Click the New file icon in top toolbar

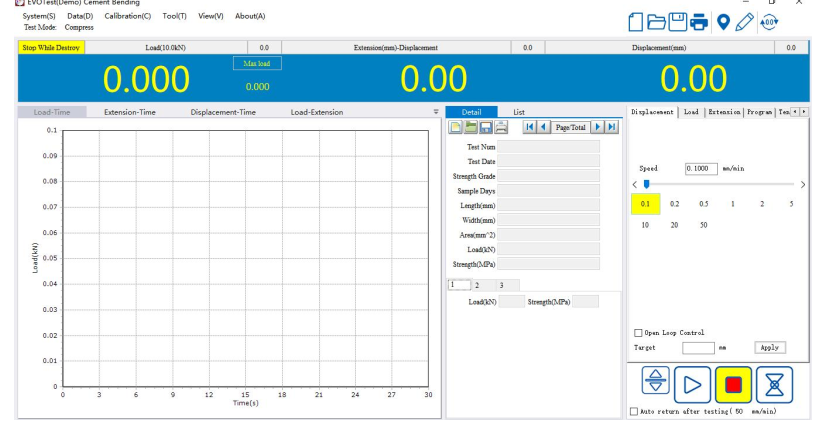635,22
